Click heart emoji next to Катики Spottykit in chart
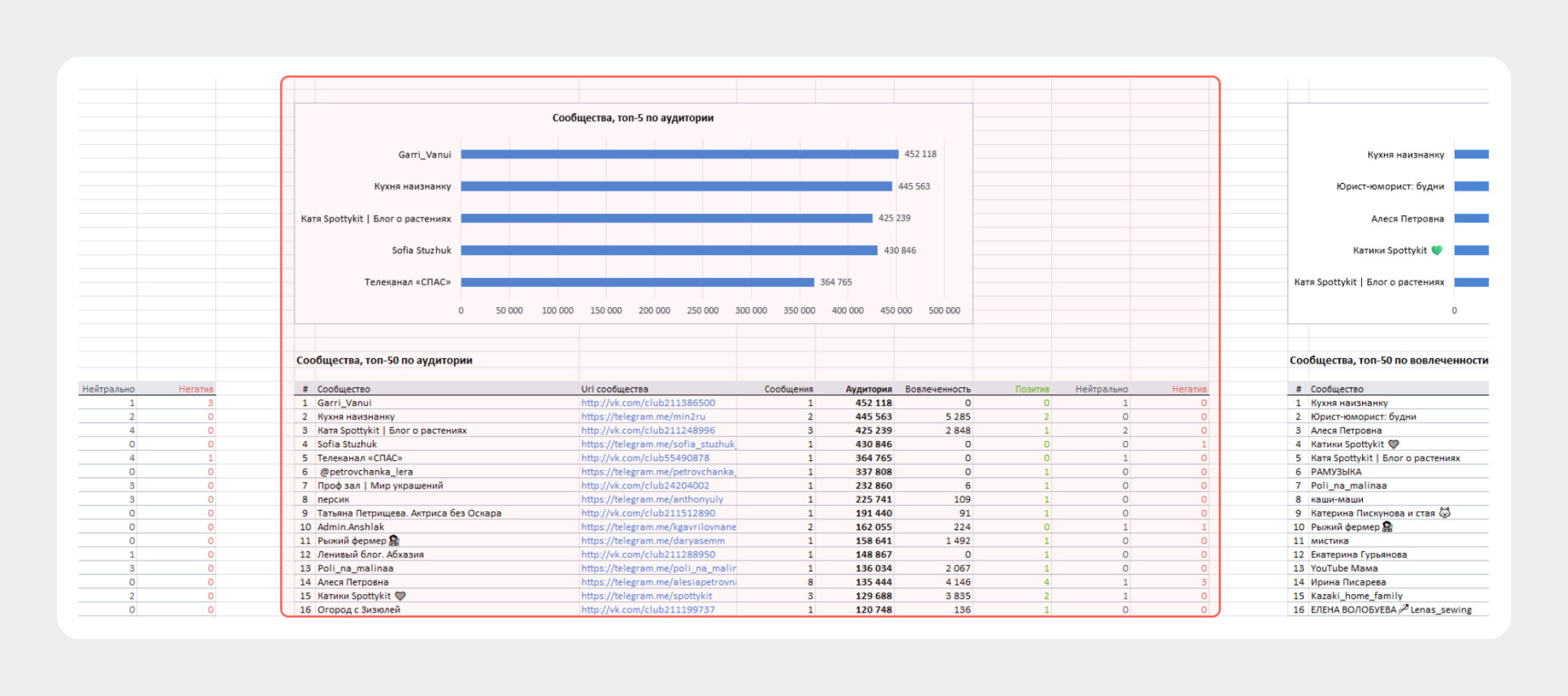This screenshot has height=696, width=1568. [x=1437, y=250]
